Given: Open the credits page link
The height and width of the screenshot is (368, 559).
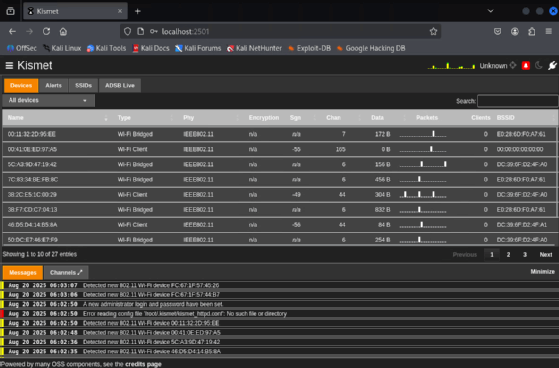Looking at the screenshot, I should click(x=143, y=364).
